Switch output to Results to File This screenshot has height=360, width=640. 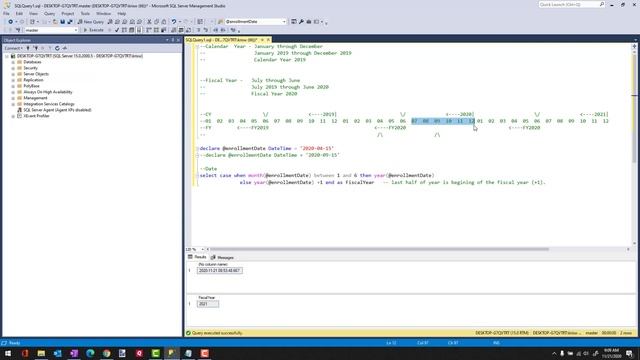click(188, 30)
